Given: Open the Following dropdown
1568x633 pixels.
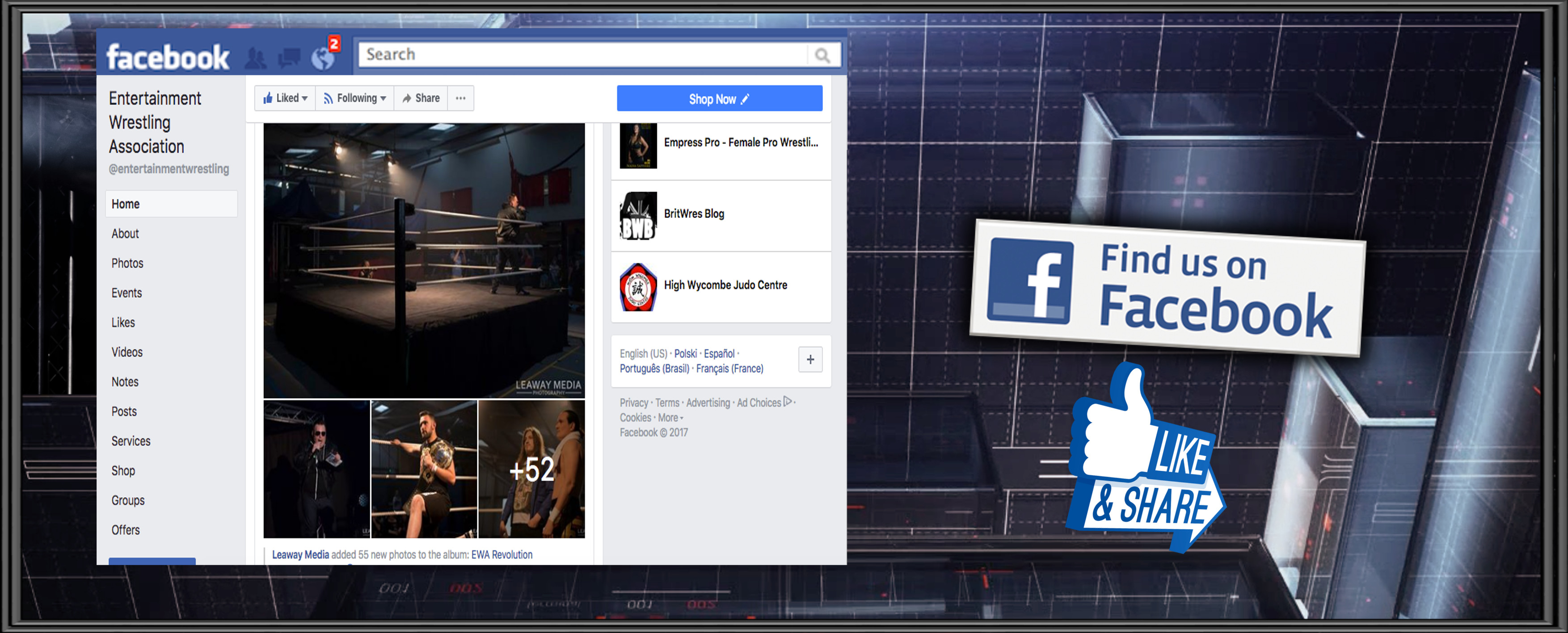Looking at the screenshot, I should click(x=355, y=98).
